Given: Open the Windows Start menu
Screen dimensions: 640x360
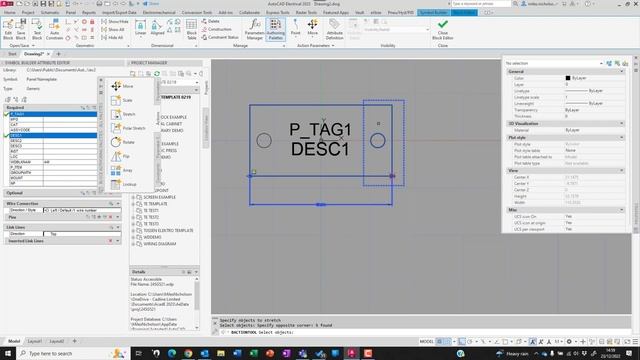Looking at the screenshot, I should [x=8, y=353].
